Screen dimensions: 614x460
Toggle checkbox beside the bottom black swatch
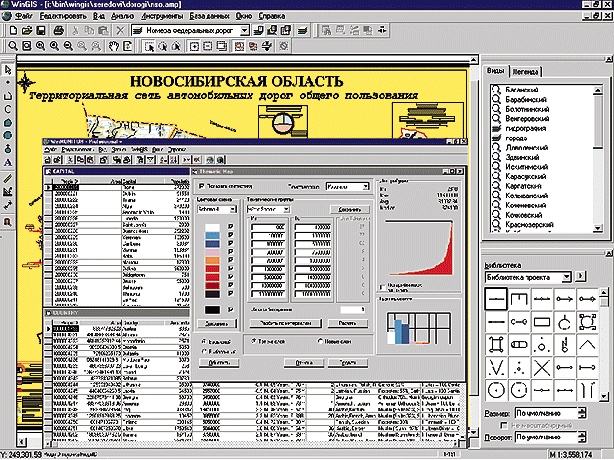click(231, 310)
